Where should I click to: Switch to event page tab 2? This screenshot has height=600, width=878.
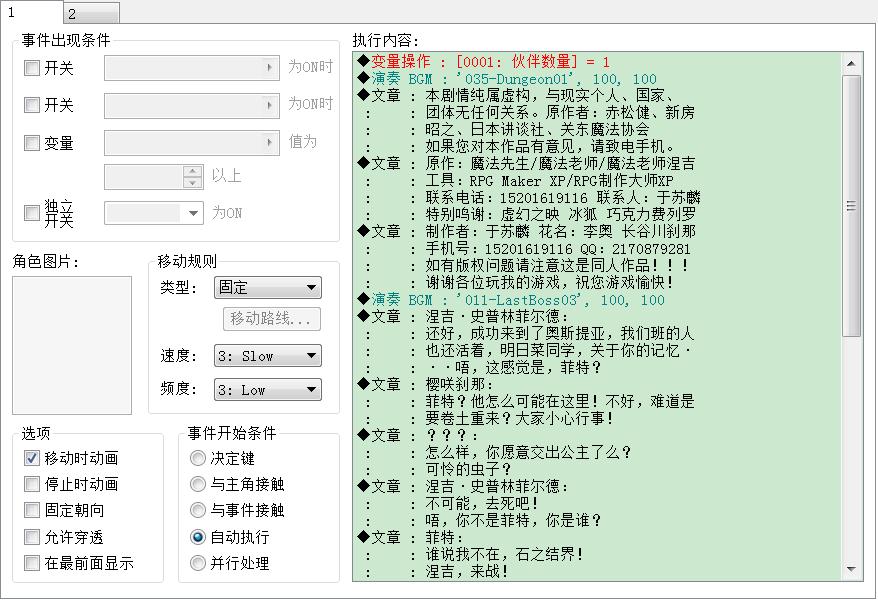click(x=91, y=13)
